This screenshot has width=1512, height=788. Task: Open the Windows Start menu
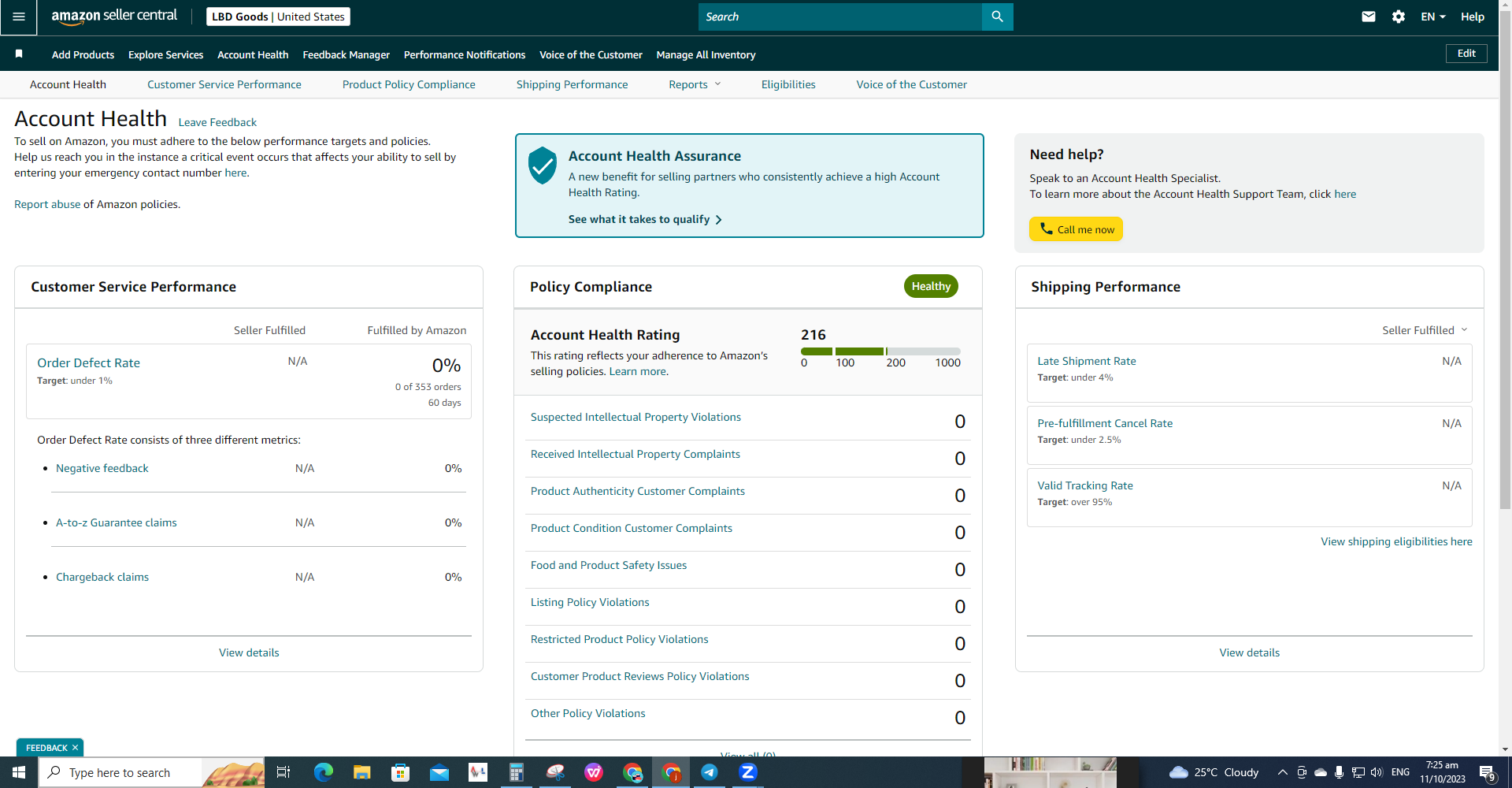(x=19, y=772)
